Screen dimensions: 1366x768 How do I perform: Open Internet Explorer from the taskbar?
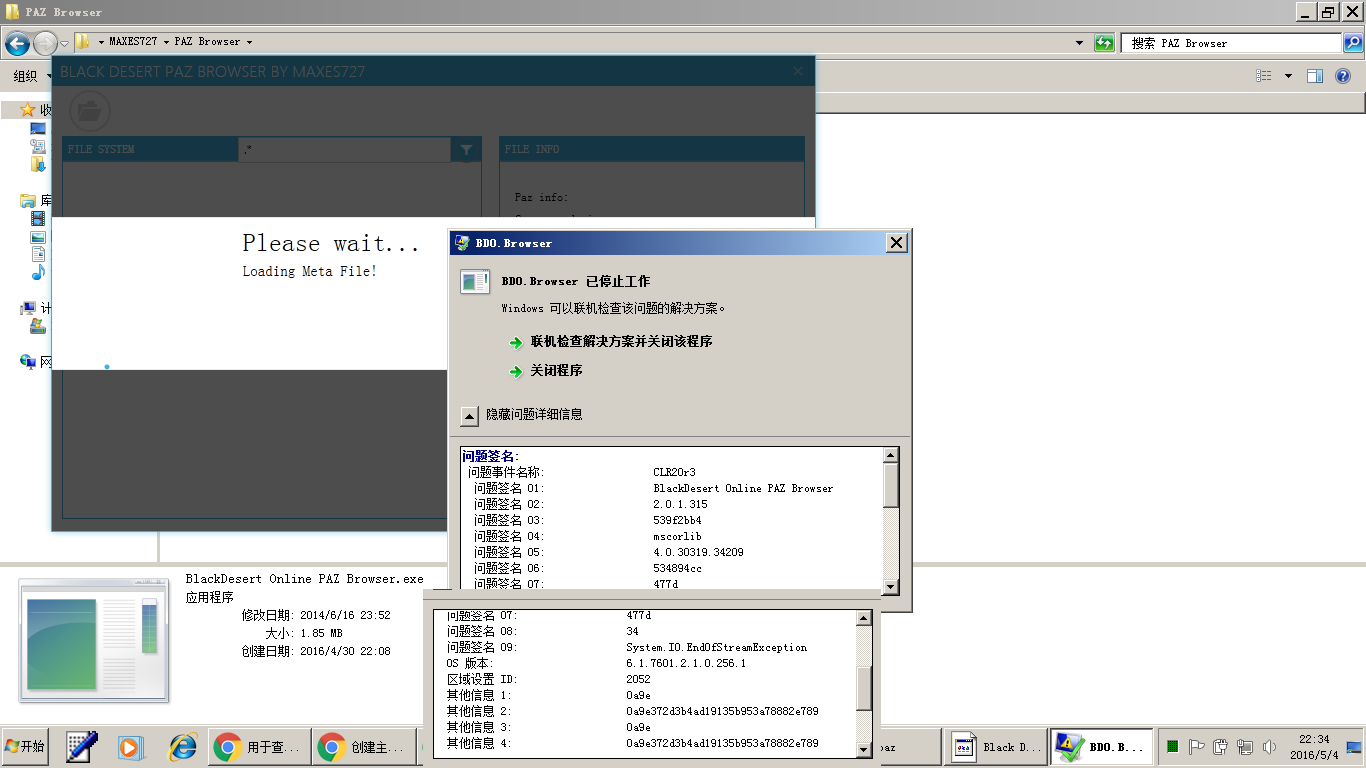pyautogui.click(x=183, y=747)
